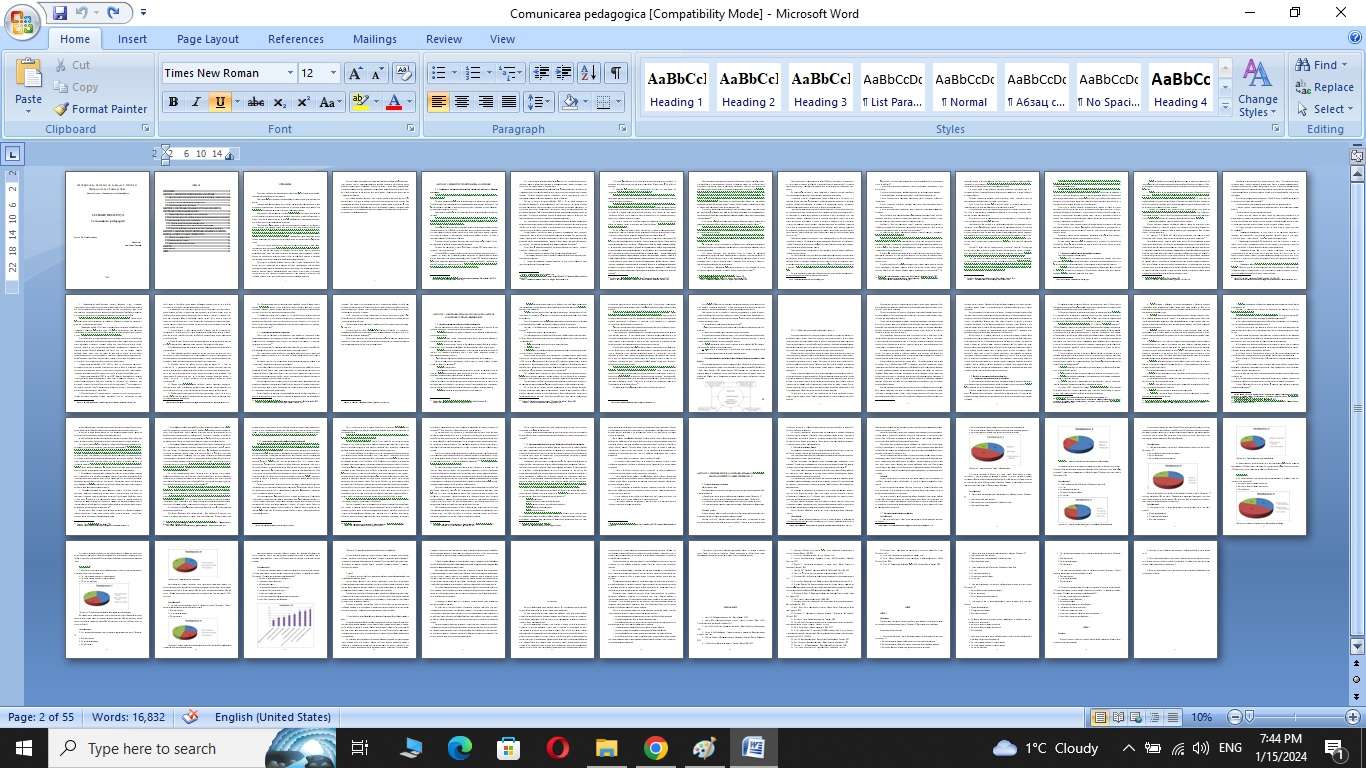Click the first page thumbnail in document

[107, 230]
